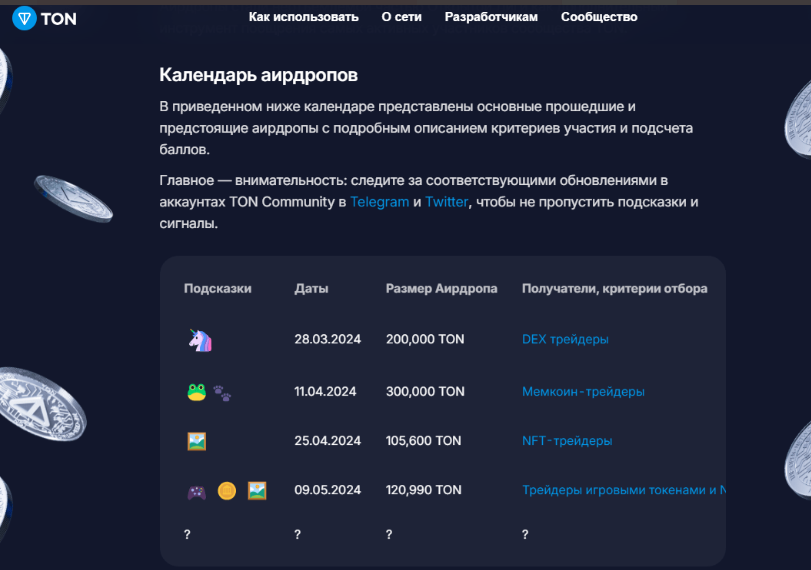Open the Разработчикам menu
Screen dimensions: 811x570
click(x=491, y=17)
